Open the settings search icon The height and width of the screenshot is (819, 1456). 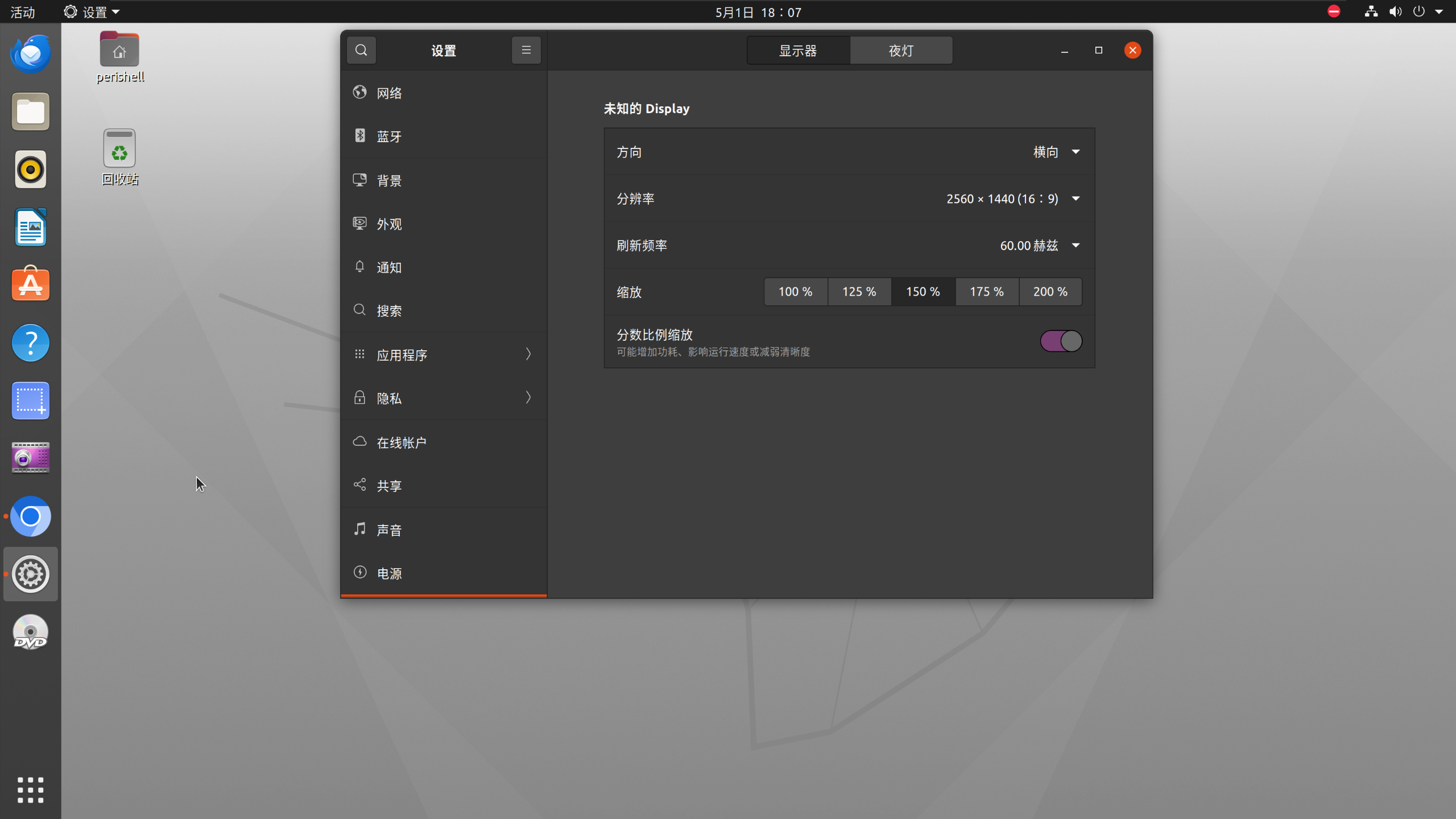(x=361, y=50)
